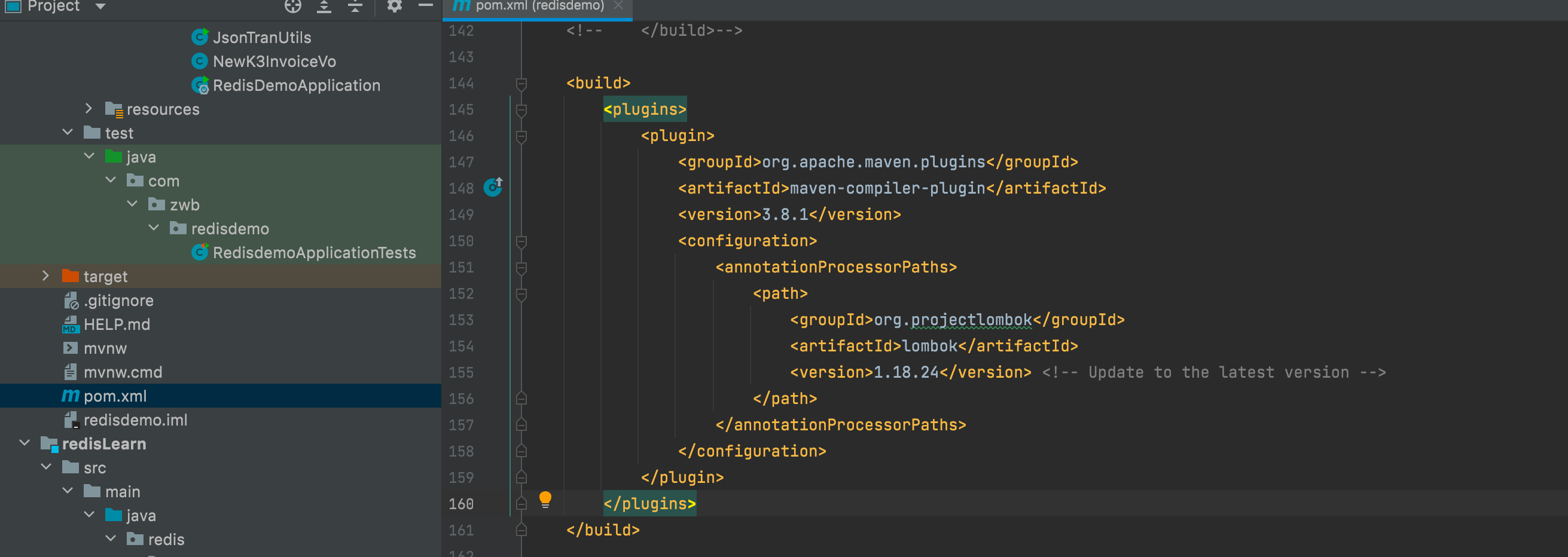The height and width of the screenshot is (557, 1568).
Task: Click line number 153 in the gutter
Action: 461,320
